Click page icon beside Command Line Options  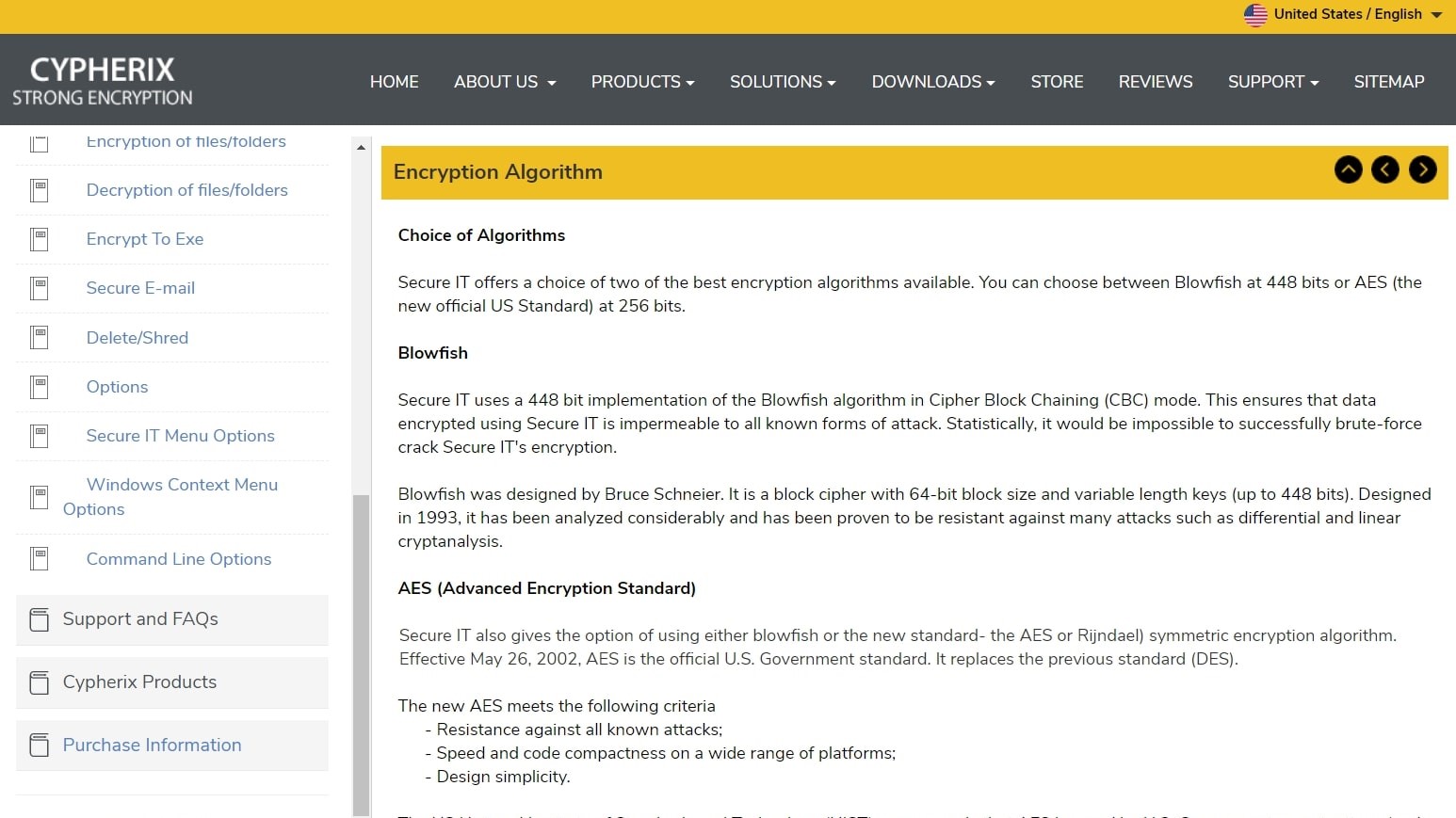[40, 559]
